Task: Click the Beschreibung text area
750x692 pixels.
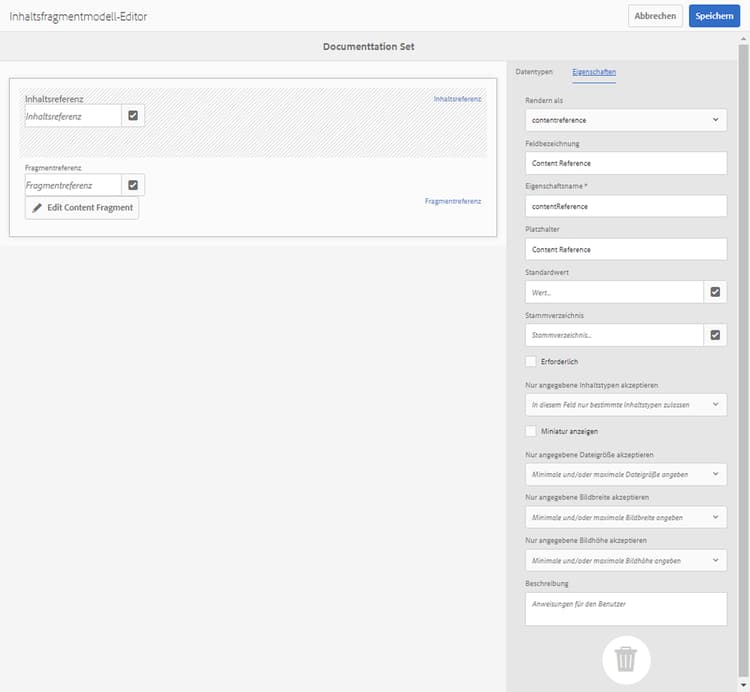Action: click(626, 609)
